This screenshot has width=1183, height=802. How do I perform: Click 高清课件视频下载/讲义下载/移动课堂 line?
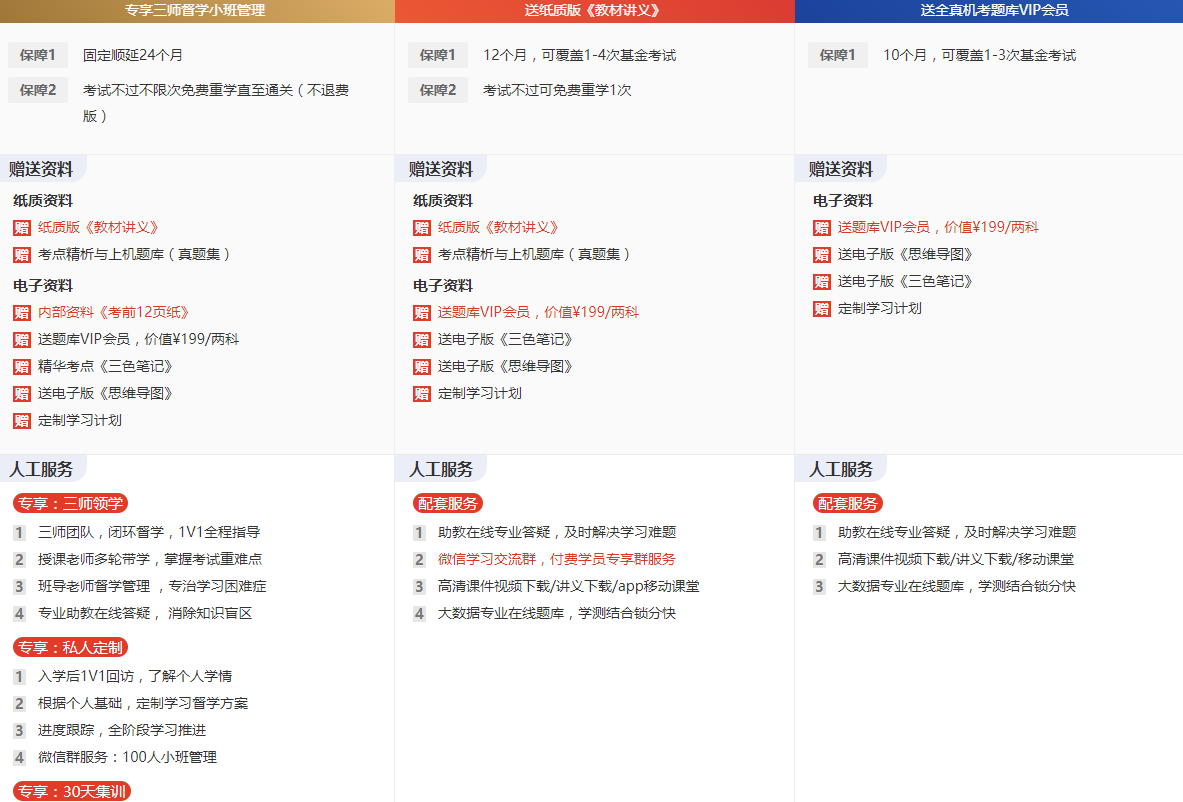click(x=955, y=560)
